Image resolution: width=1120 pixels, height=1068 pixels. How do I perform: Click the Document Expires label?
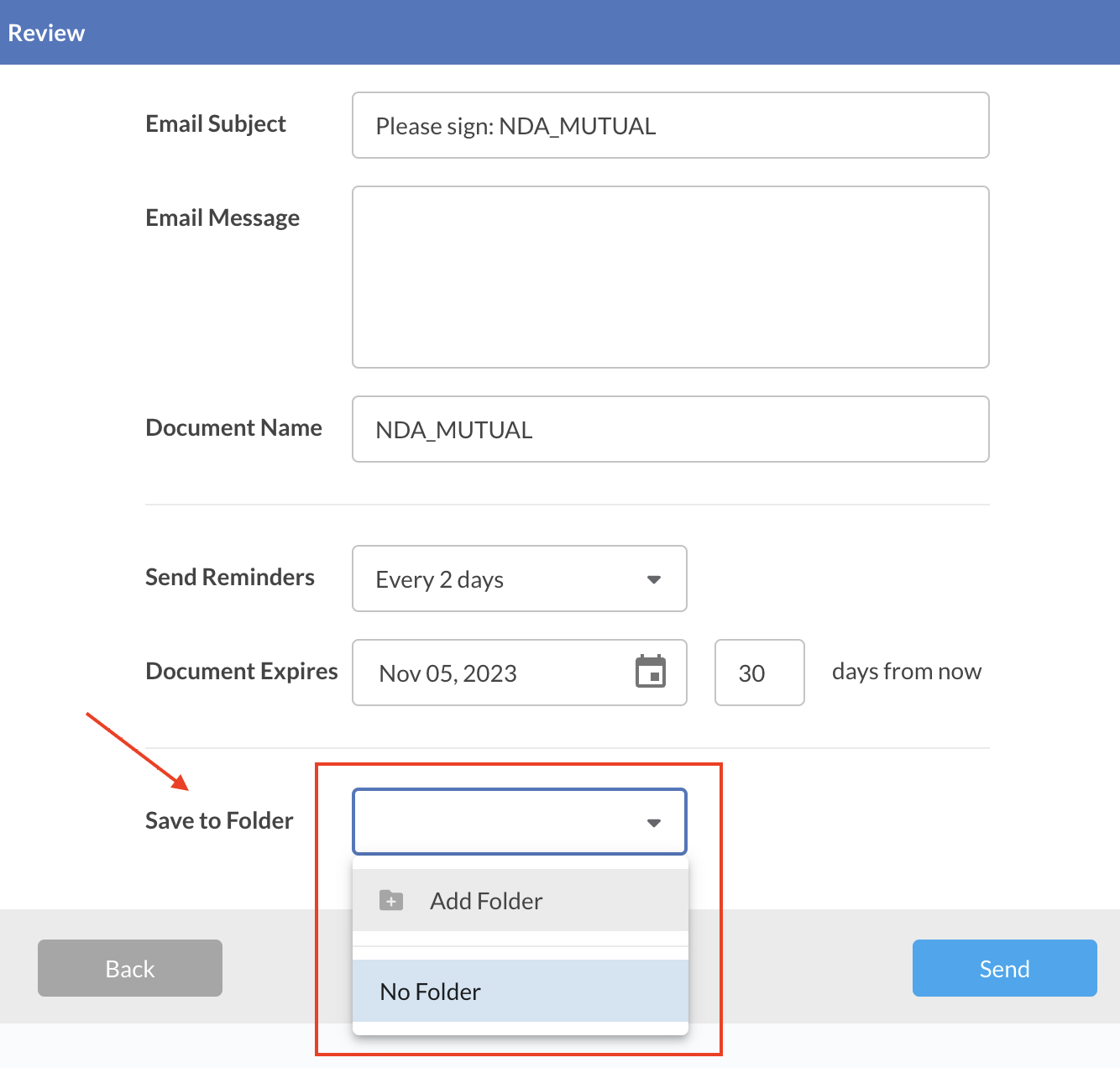pos(242,672)
